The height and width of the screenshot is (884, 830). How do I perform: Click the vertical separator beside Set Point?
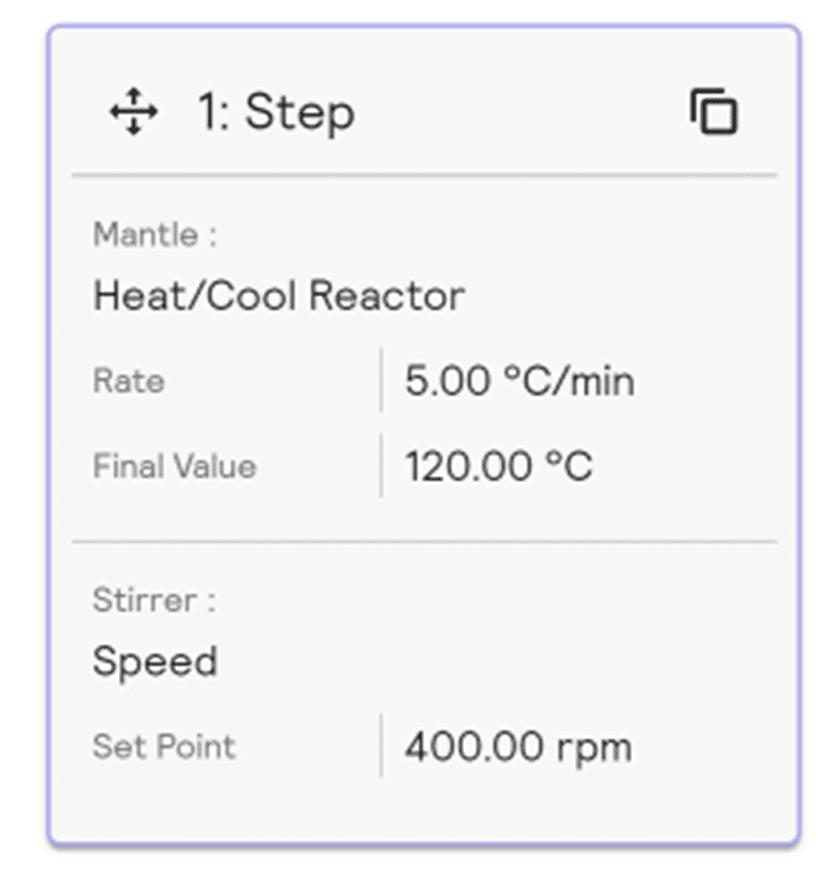click(381, 746)
